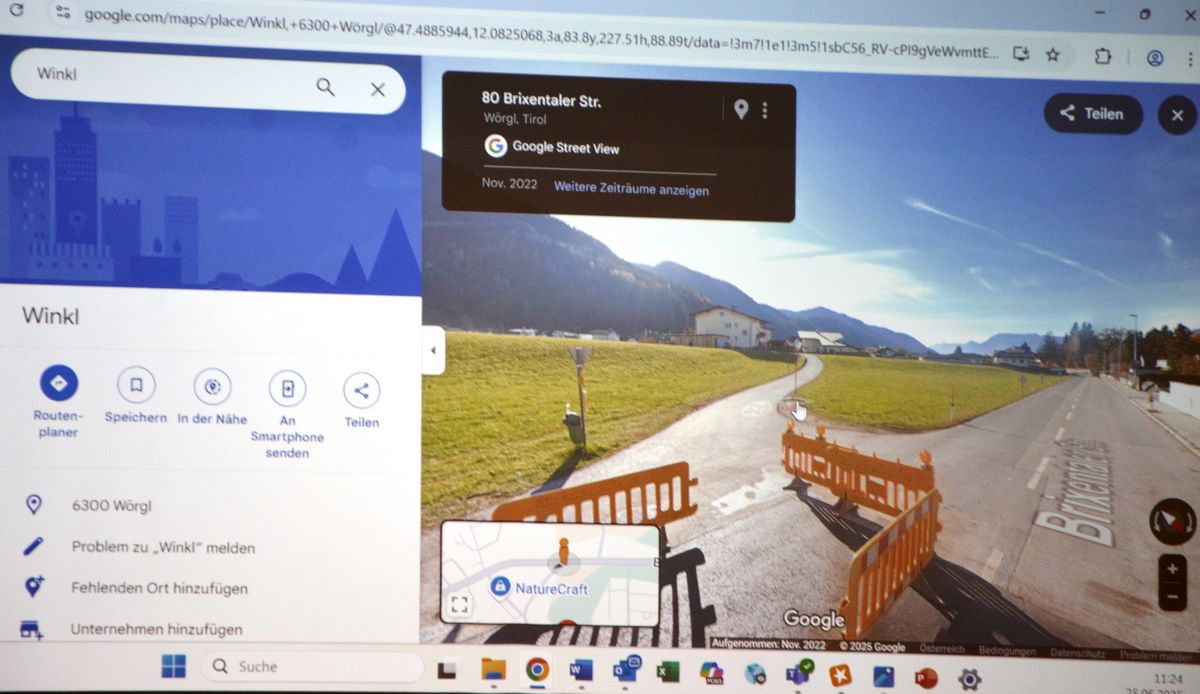Click the Chrome profile avatar icon
1200x694 pixels.
(x=1155, y=58)
